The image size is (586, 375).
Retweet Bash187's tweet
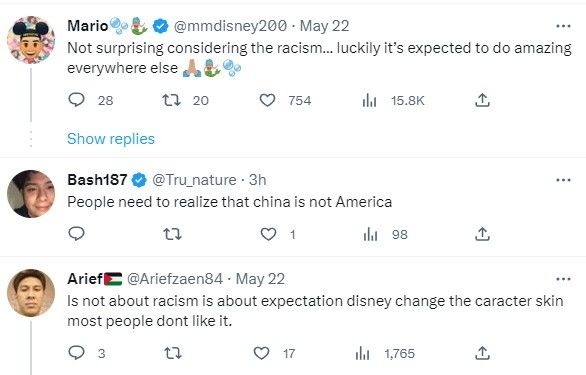(172, 234)
